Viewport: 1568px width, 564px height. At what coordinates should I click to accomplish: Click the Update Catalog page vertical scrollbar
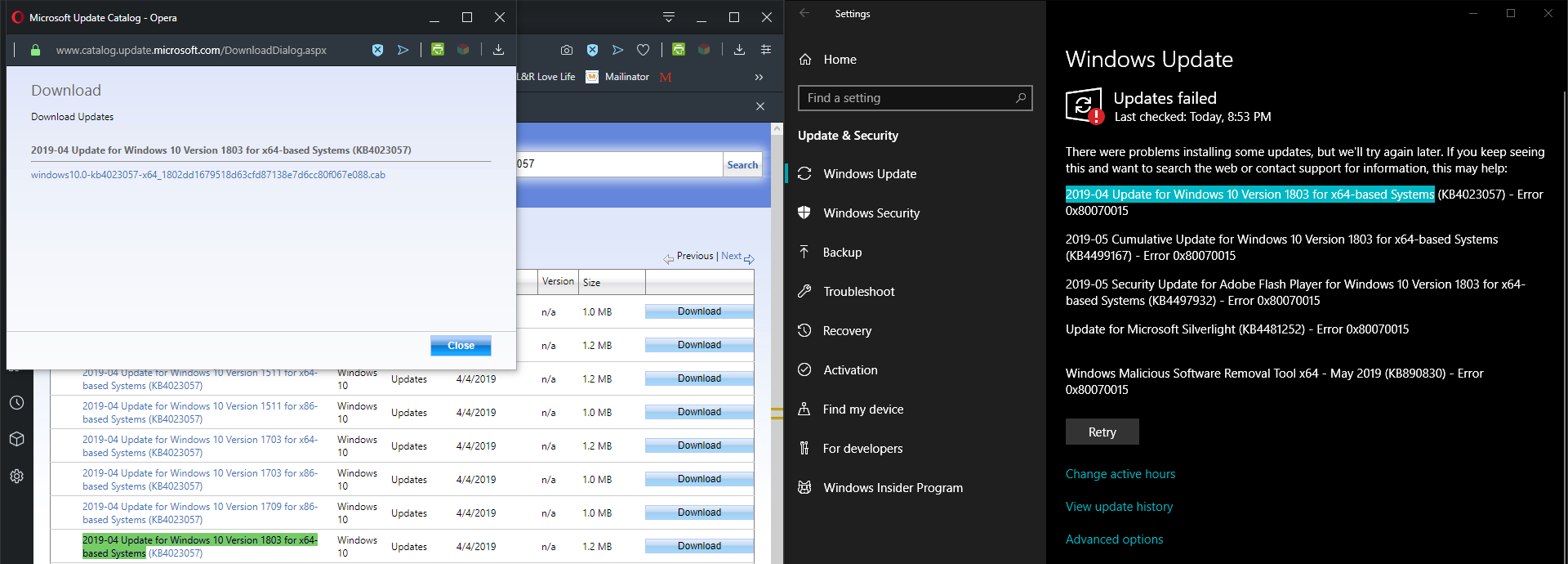click(777, 343)
